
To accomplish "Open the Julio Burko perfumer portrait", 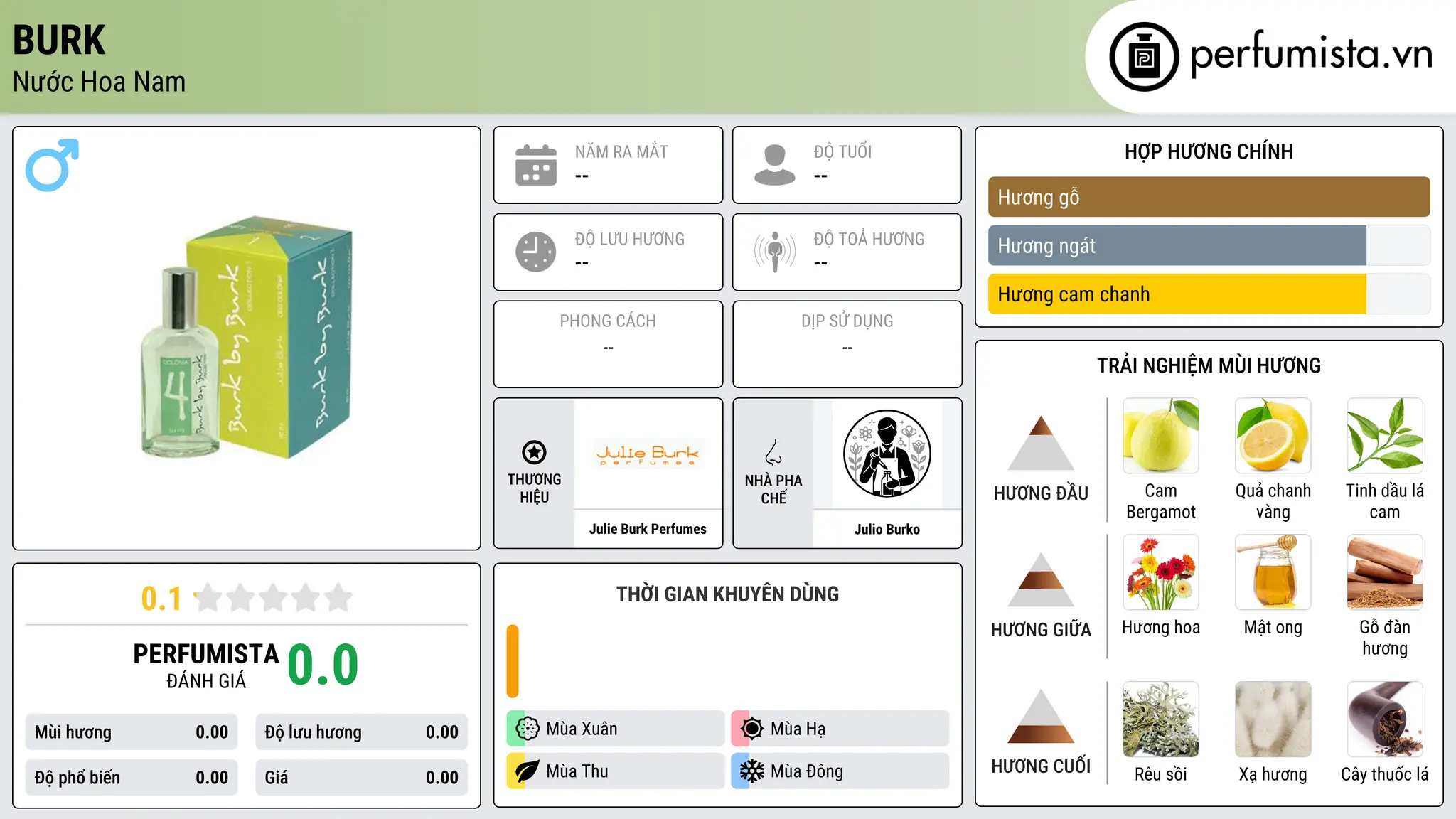I will pyautogui.click(x=887, y=454).
